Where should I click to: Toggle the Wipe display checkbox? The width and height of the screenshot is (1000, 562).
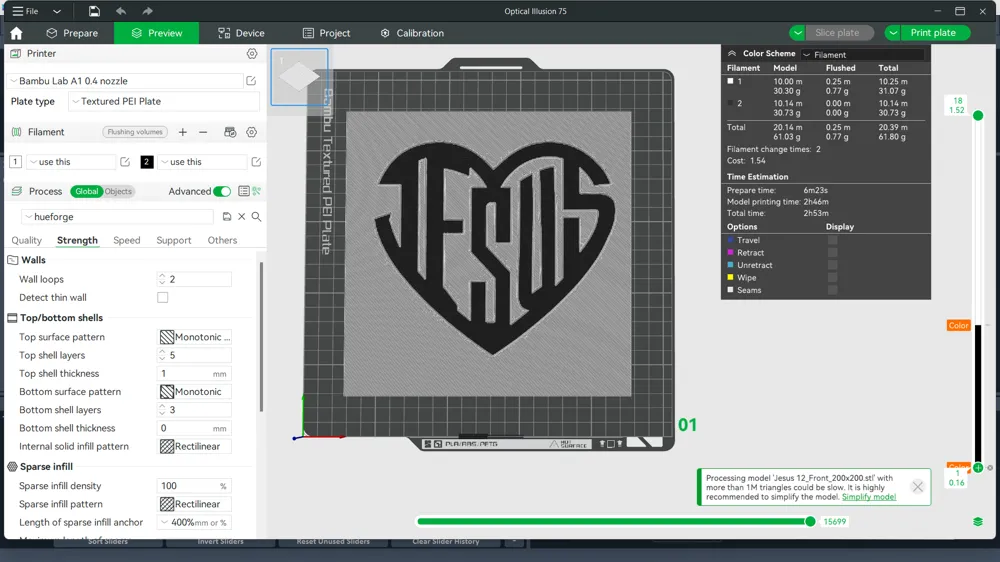click(x=832, y=277)
